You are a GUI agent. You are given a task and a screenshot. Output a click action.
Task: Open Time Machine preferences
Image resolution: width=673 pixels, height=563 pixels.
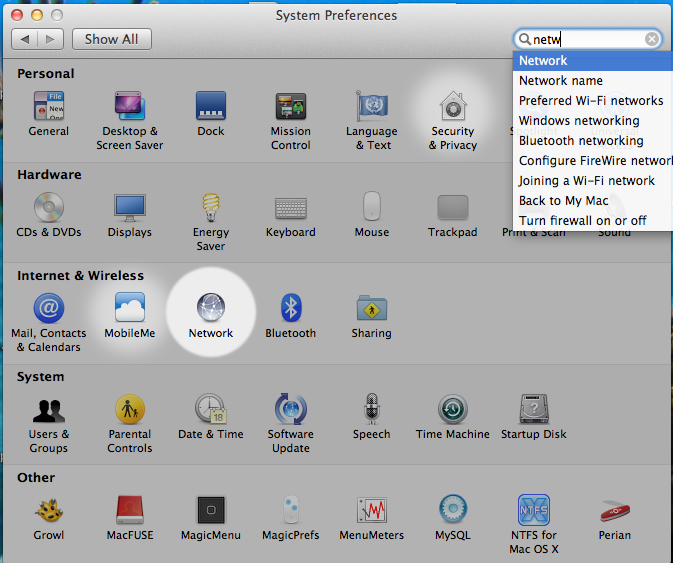coord(453,416)
